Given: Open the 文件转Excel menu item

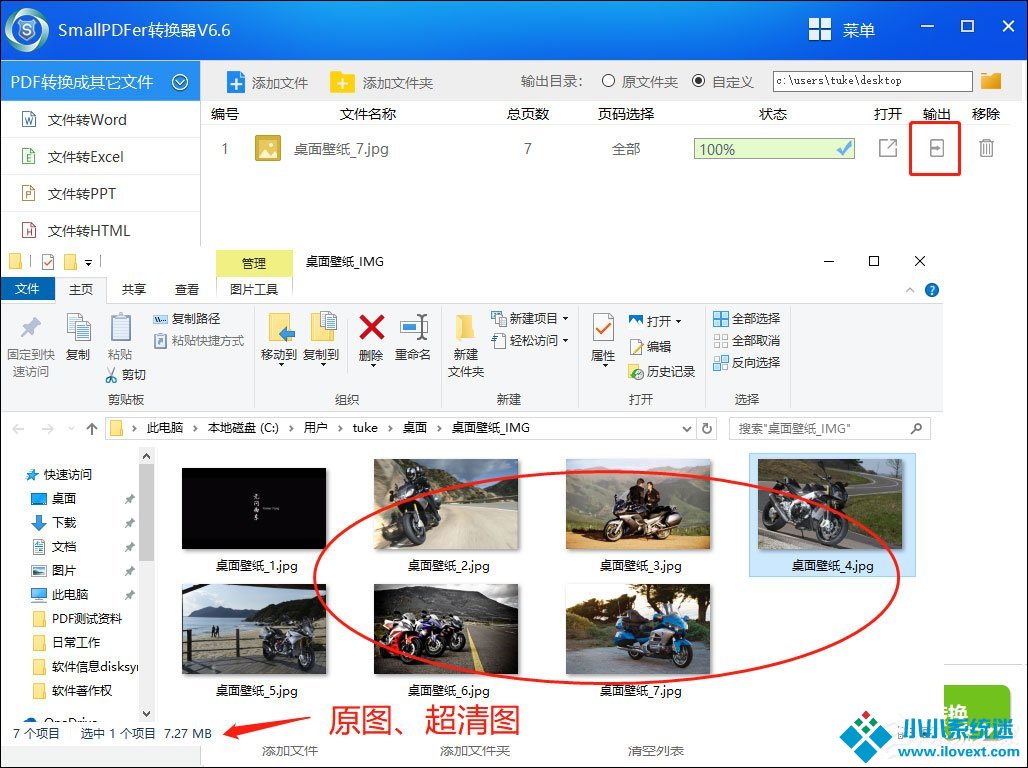Looking at the screenshot, I should [x=85, y=157].
